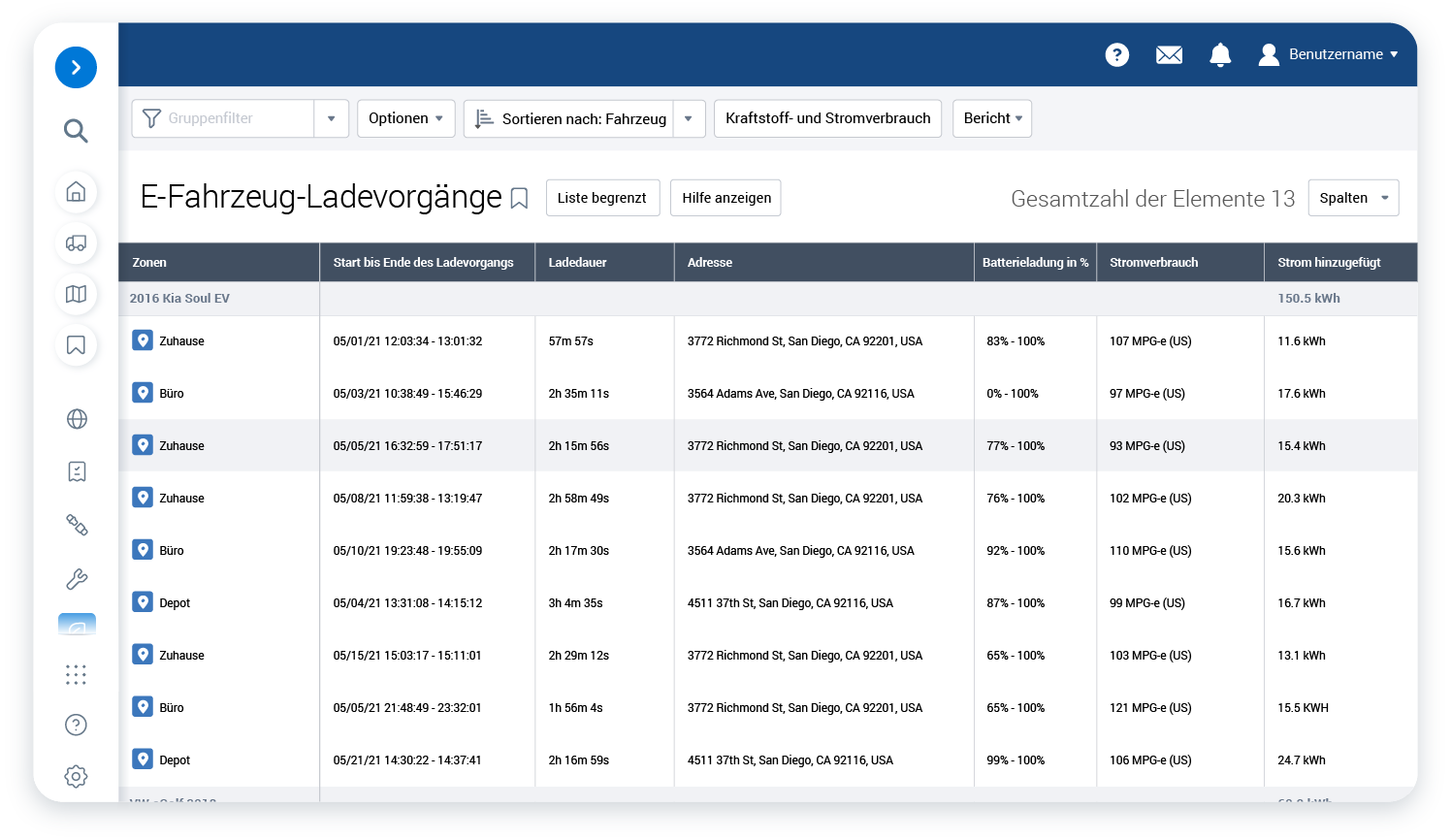Open the vehicles icon in the sidebar
This screenshot has width=1451, height=840.
pyautogui.click(x=76, y=243)
